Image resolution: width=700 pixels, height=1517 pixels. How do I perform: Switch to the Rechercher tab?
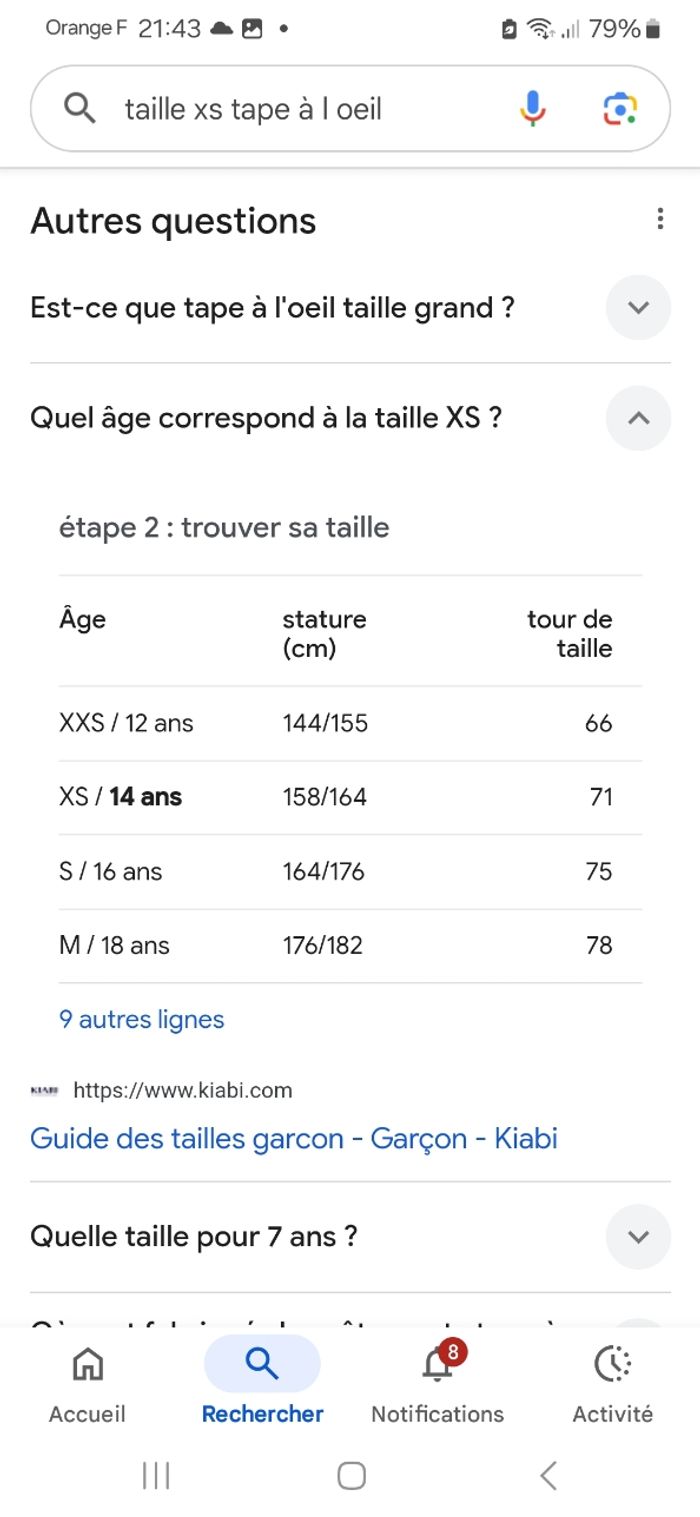pos(261,1380)
